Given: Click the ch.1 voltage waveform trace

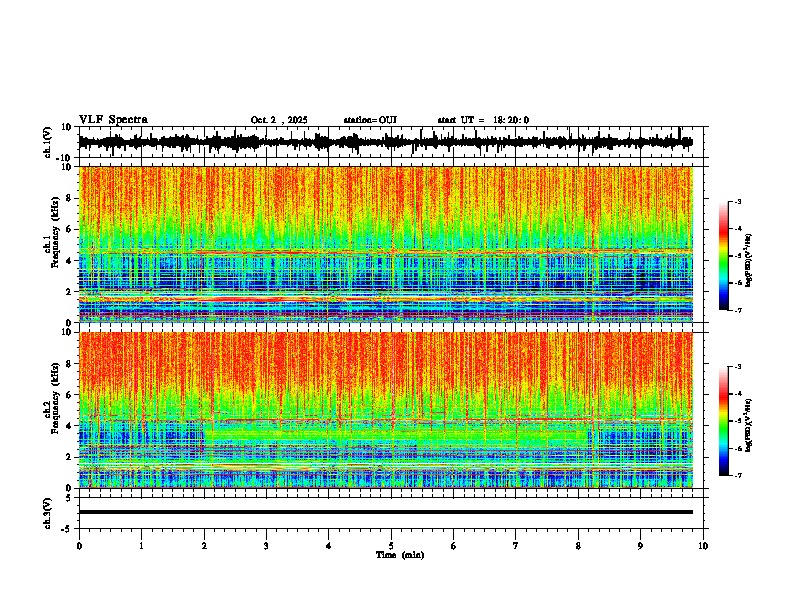Looking at the screenshot, I should pos(385,142).
